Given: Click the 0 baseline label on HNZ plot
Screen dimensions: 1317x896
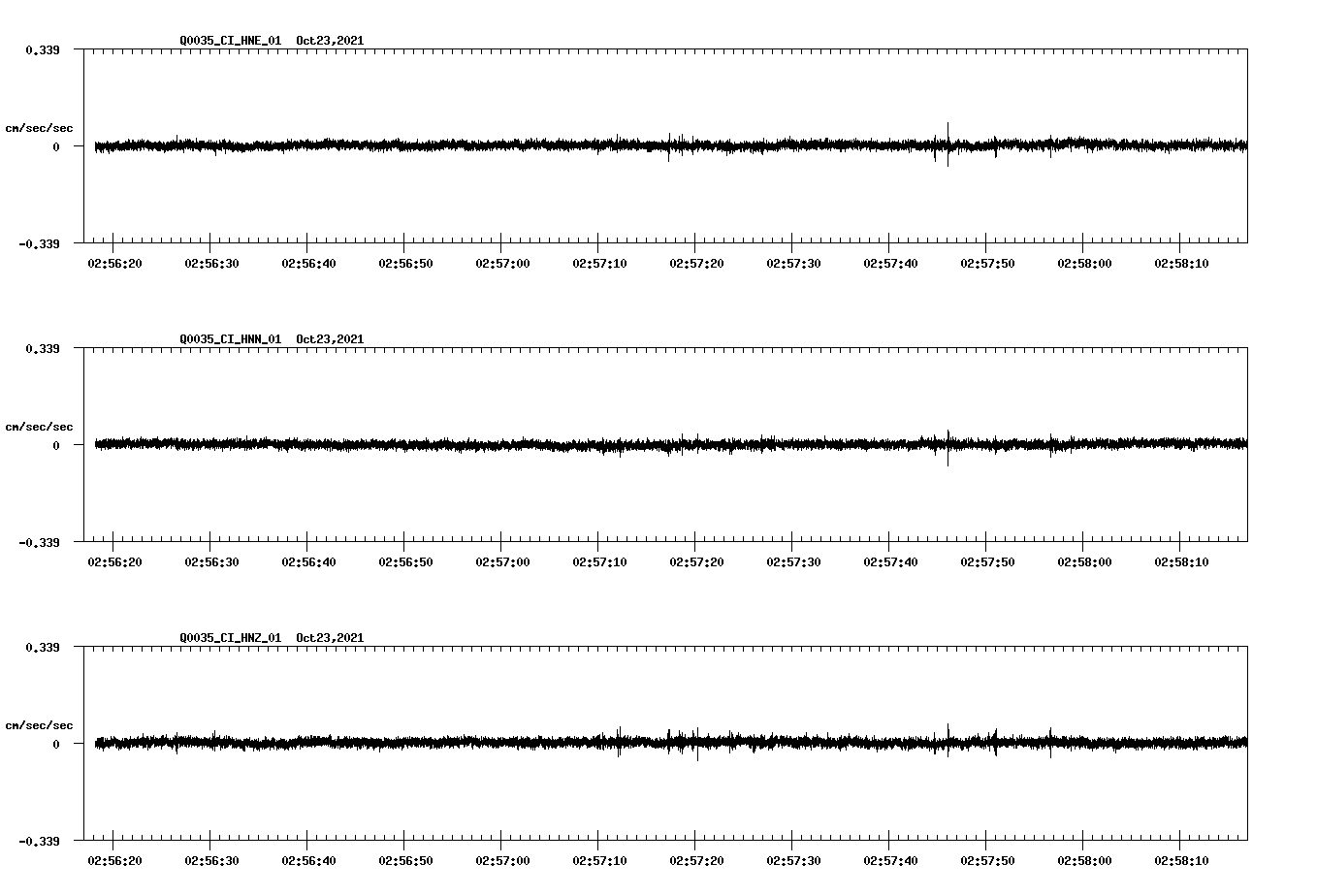Looking at the screenshot, I should tap(55, 744).
